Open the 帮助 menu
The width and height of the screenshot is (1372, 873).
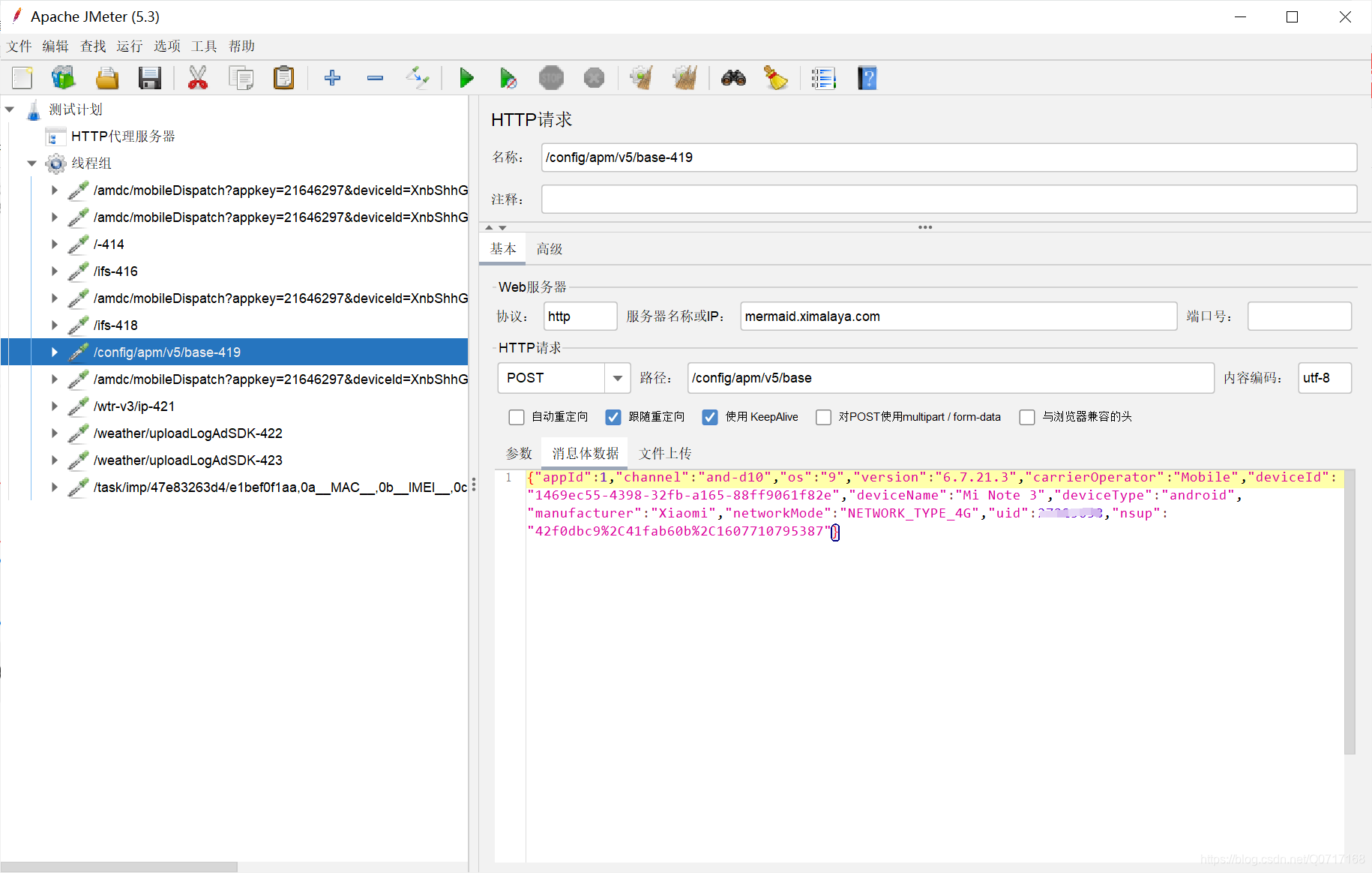(x=241, y=46)
